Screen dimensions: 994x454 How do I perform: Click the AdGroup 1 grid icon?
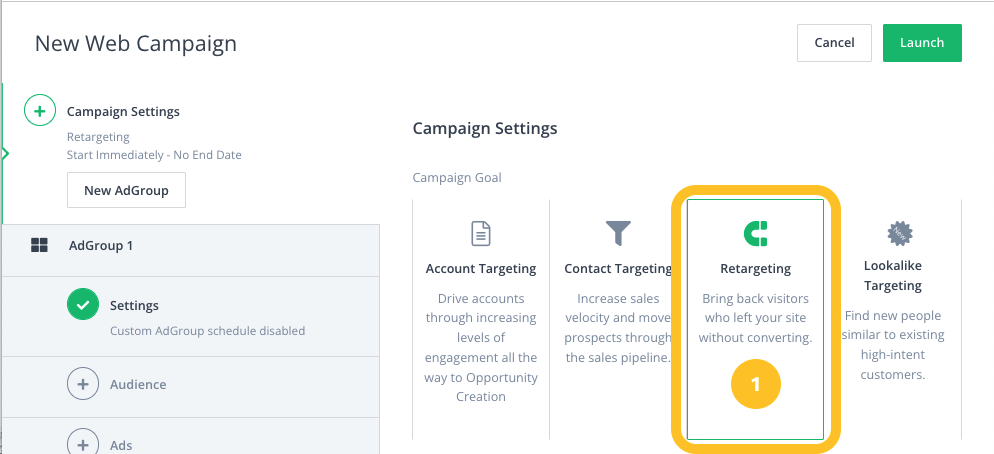click(39, 246)
